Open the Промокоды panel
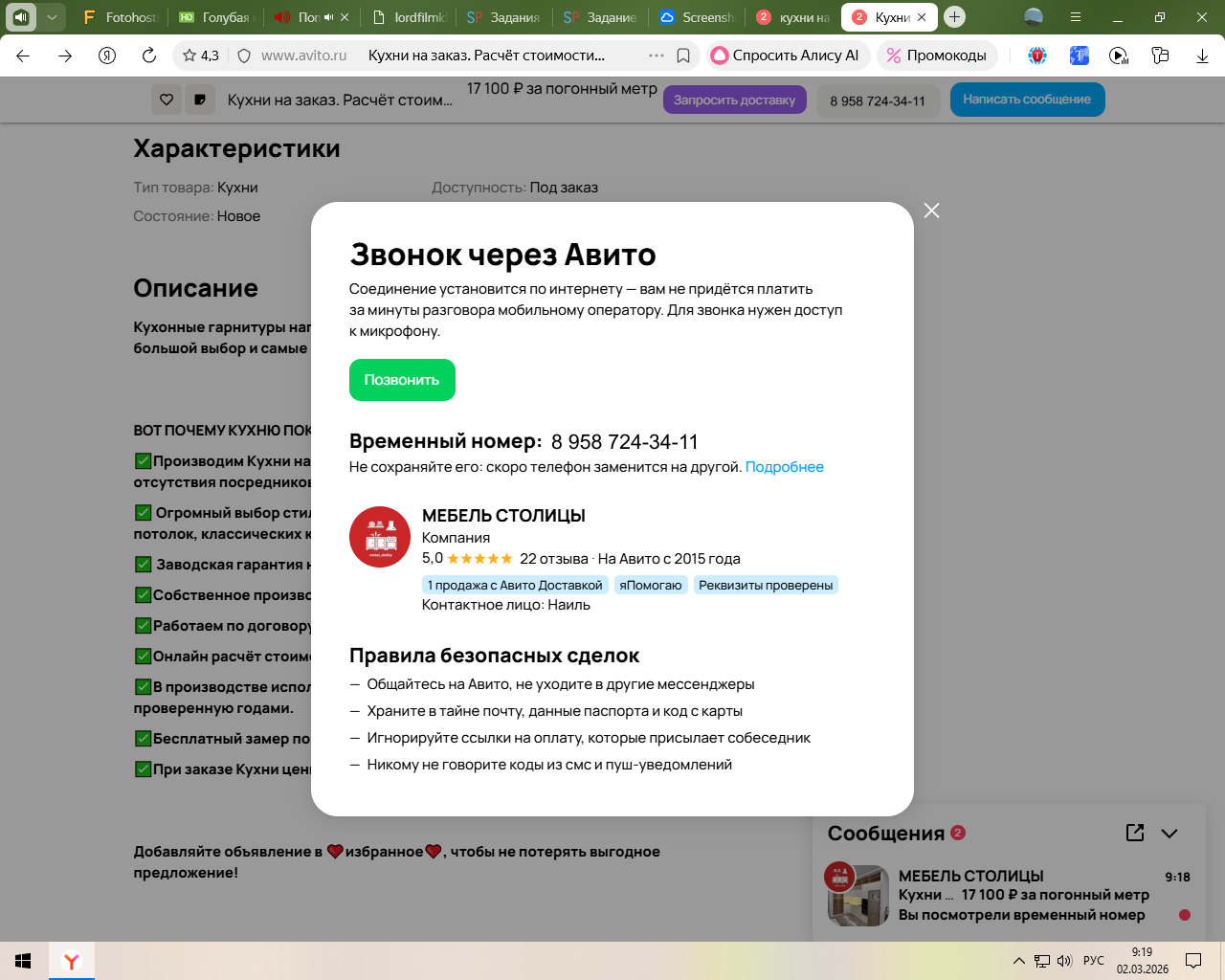Image resolution: width=1225 pixels, height=980 pixels. coord(937,56)
